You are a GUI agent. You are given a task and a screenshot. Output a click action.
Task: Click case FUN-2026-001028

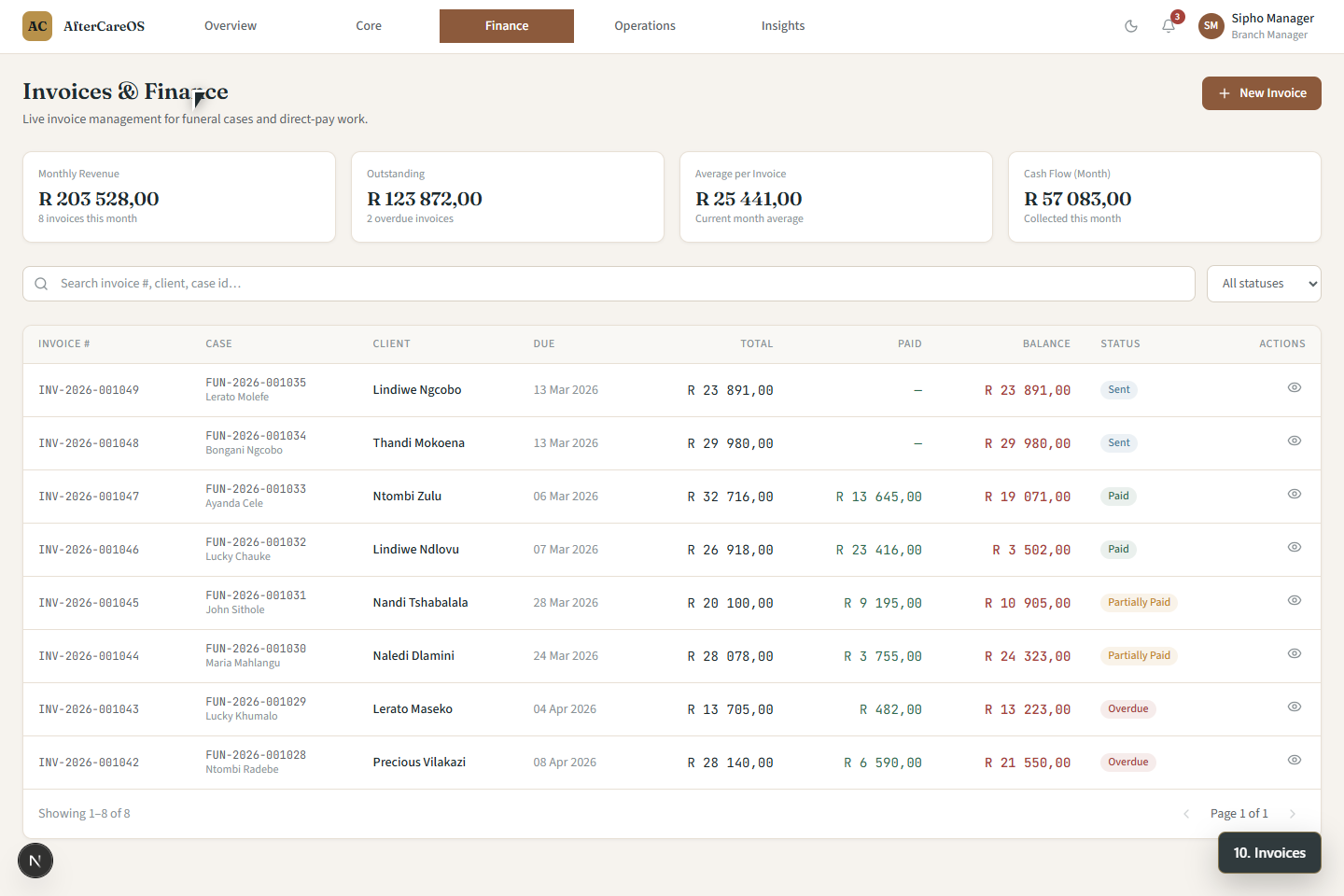click(256, 755)
